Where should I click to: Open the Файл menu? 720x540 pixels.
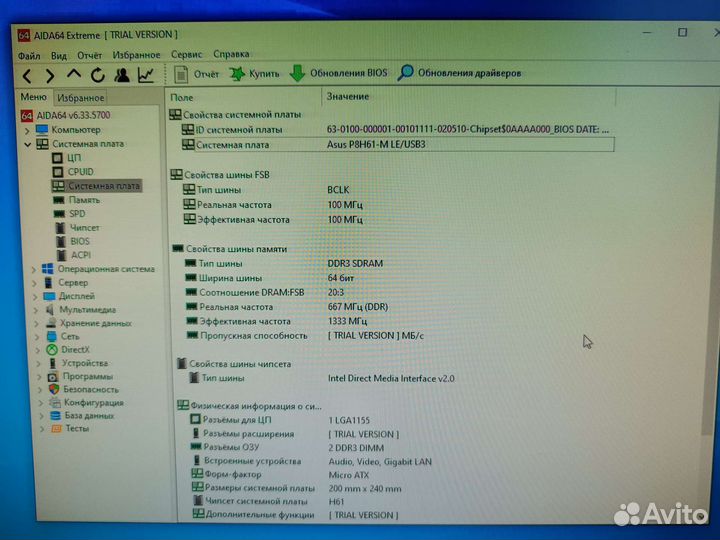pos(29,56)
